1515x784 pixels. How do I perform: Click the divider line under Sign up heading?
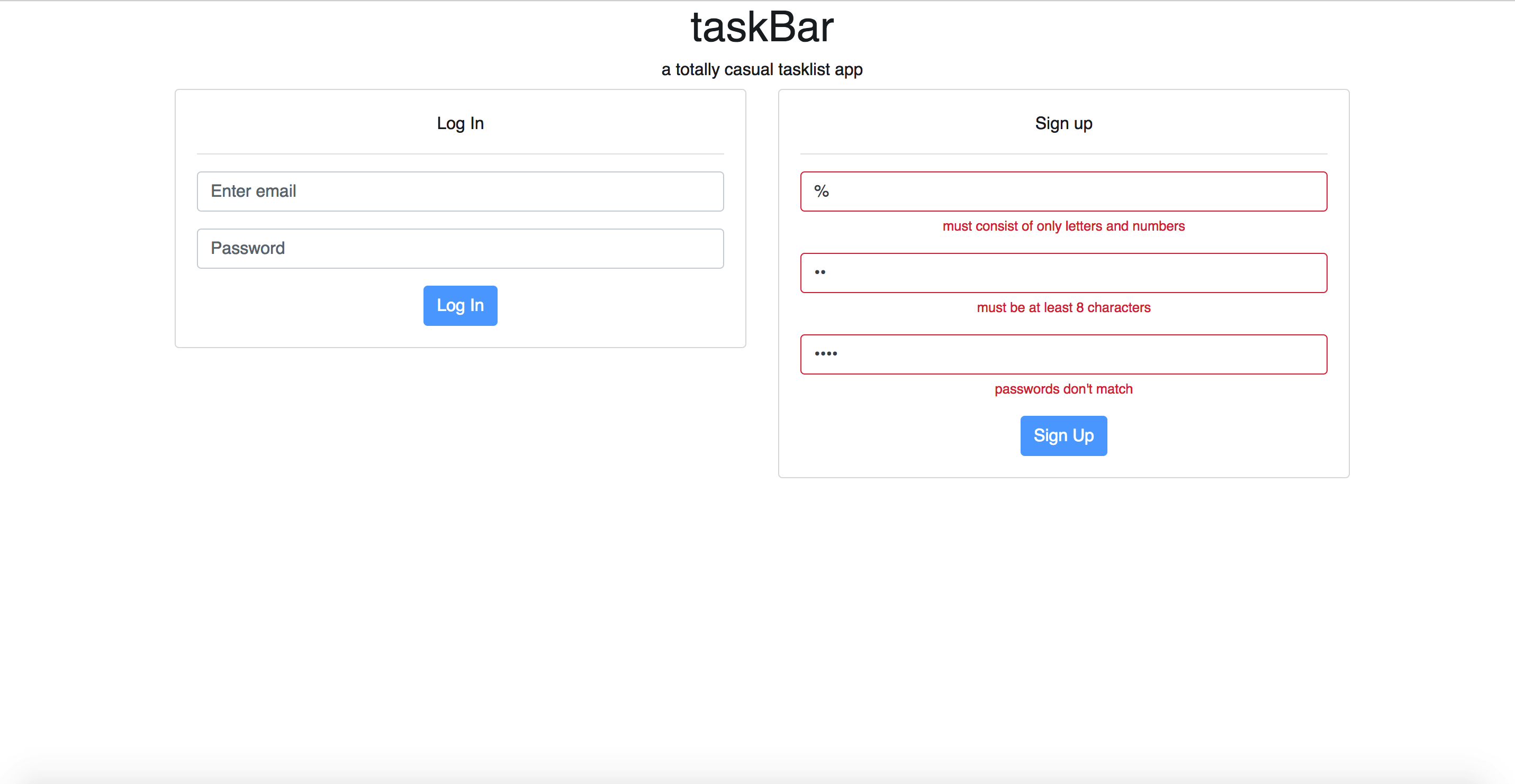point(1063,154)
